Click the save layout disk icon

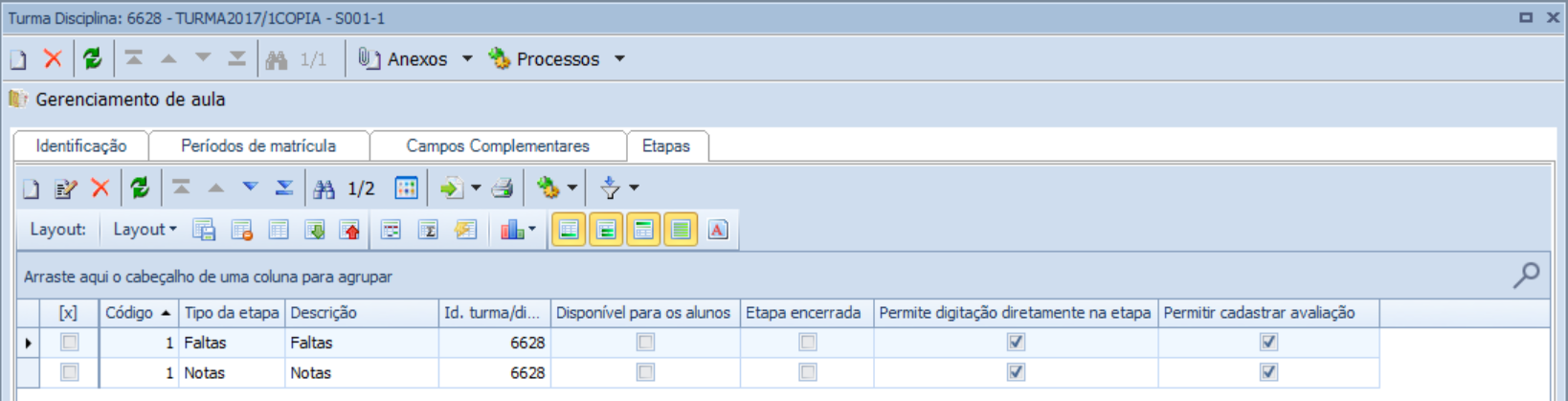(x=204, y=230)
